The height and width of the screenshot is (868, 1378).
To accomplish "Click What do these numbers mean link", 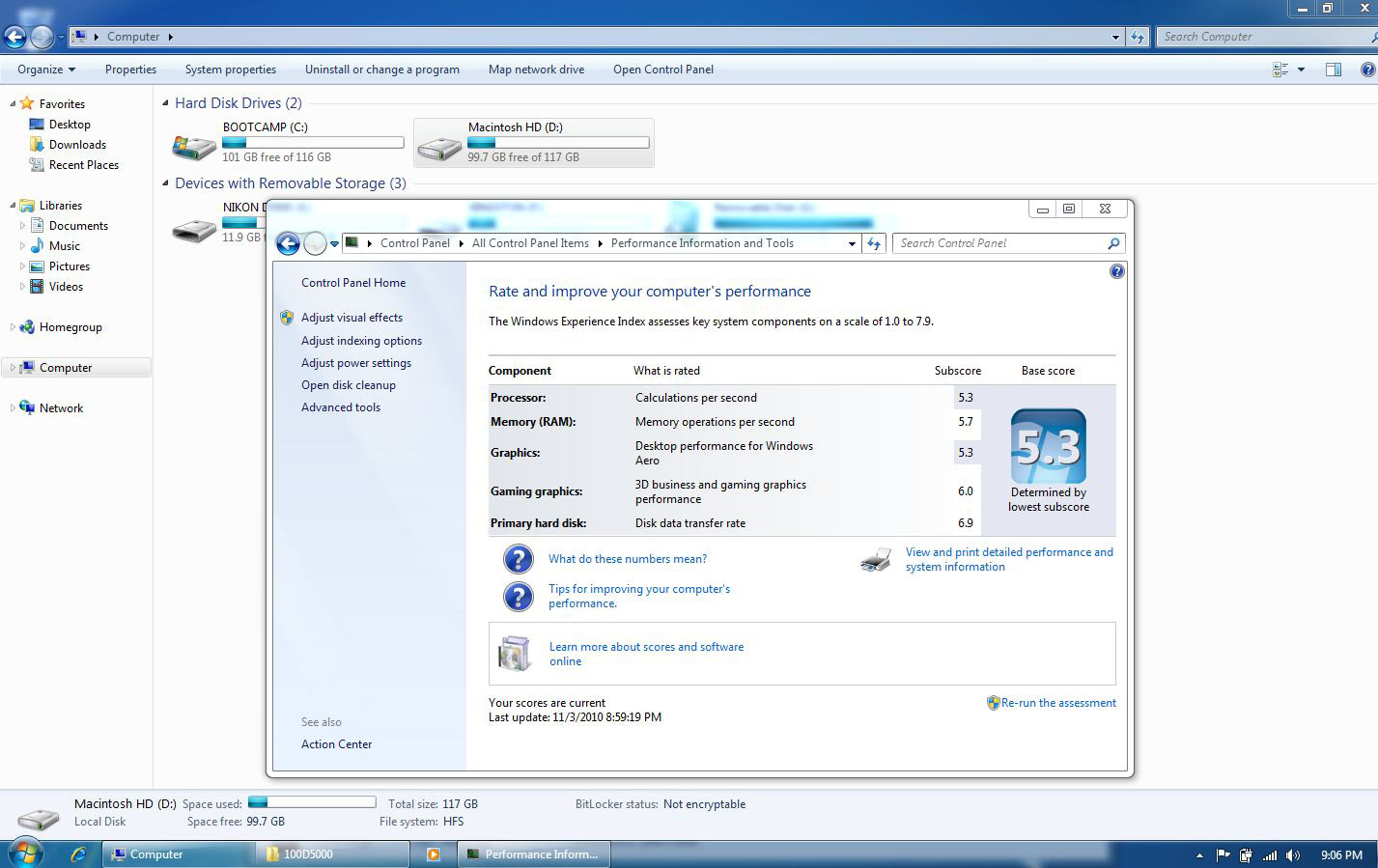I will click(628, 559).
